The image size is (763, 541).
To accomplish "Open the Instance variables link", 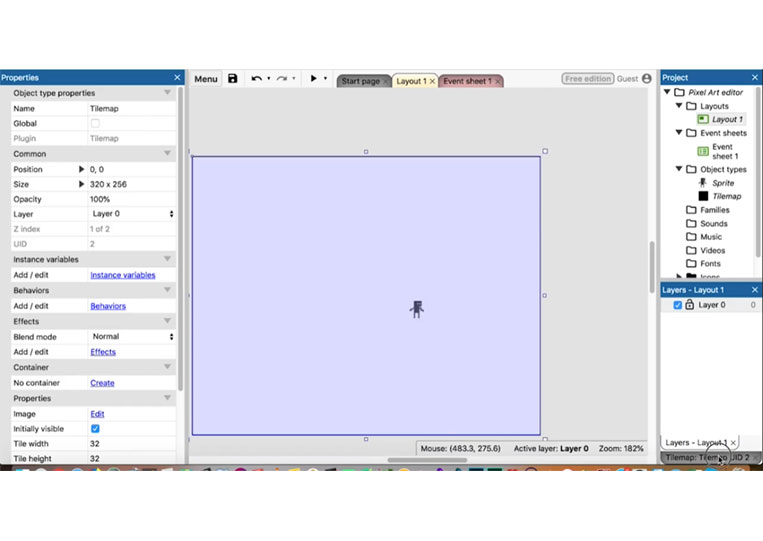I will [x=123, y=275].
